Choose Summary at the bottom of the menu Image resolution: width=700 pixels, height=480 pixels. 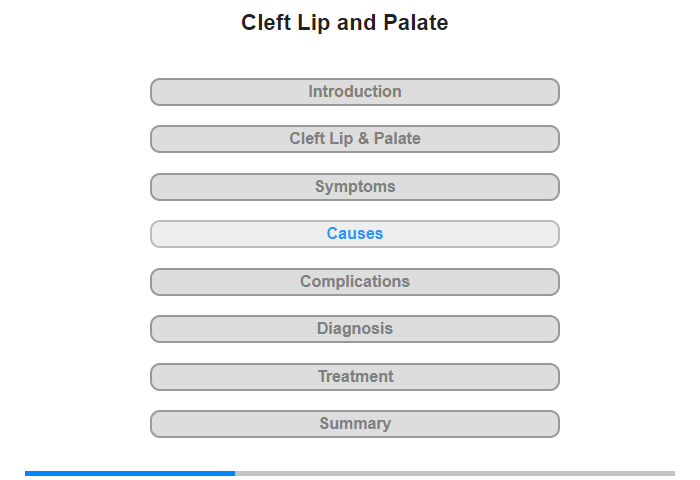[355, 424]
